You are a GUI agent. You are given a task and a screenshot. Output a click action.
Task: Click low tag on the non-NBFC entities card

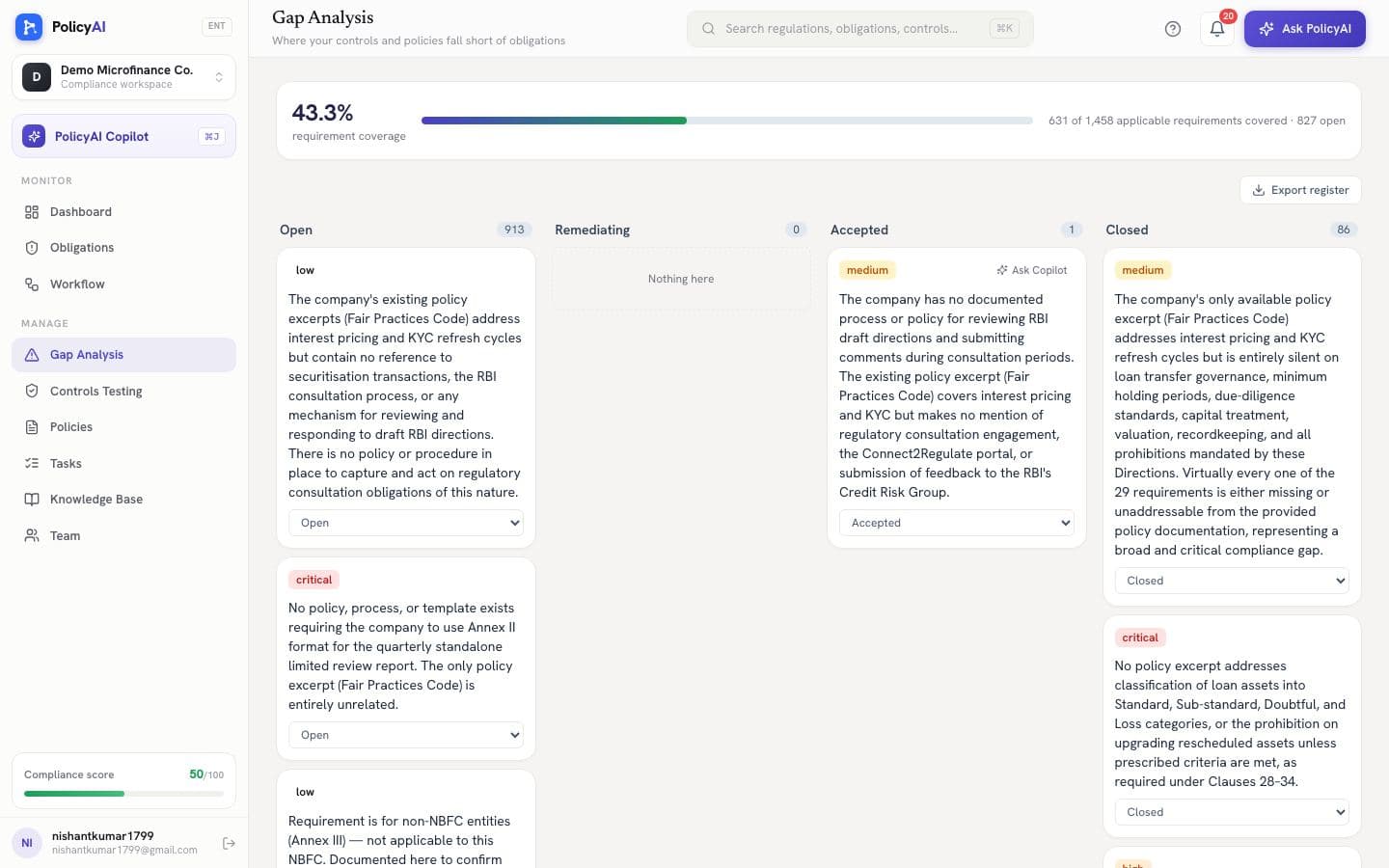[305, 792]
